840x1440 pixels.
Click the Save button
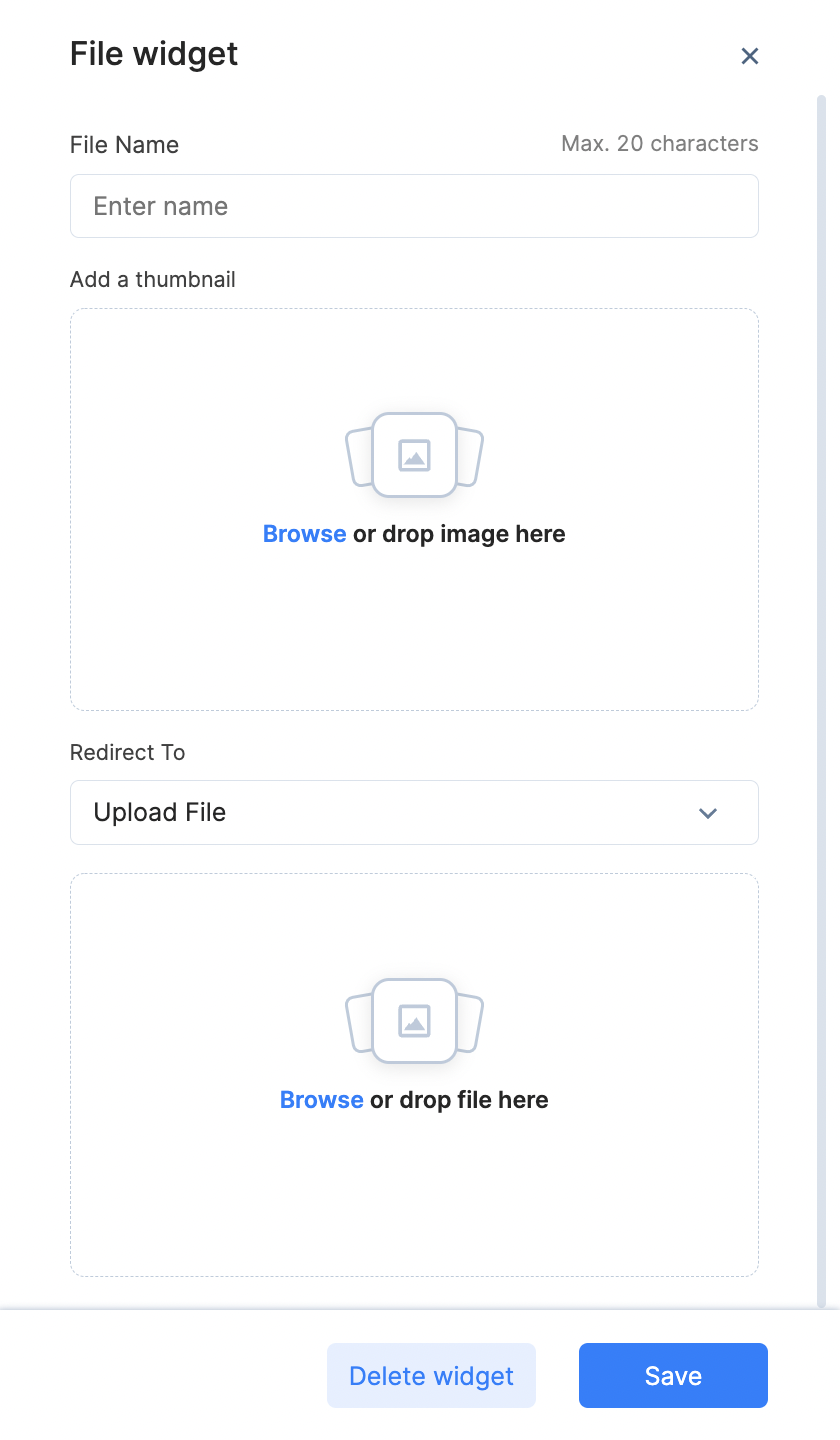(673, 1375)
